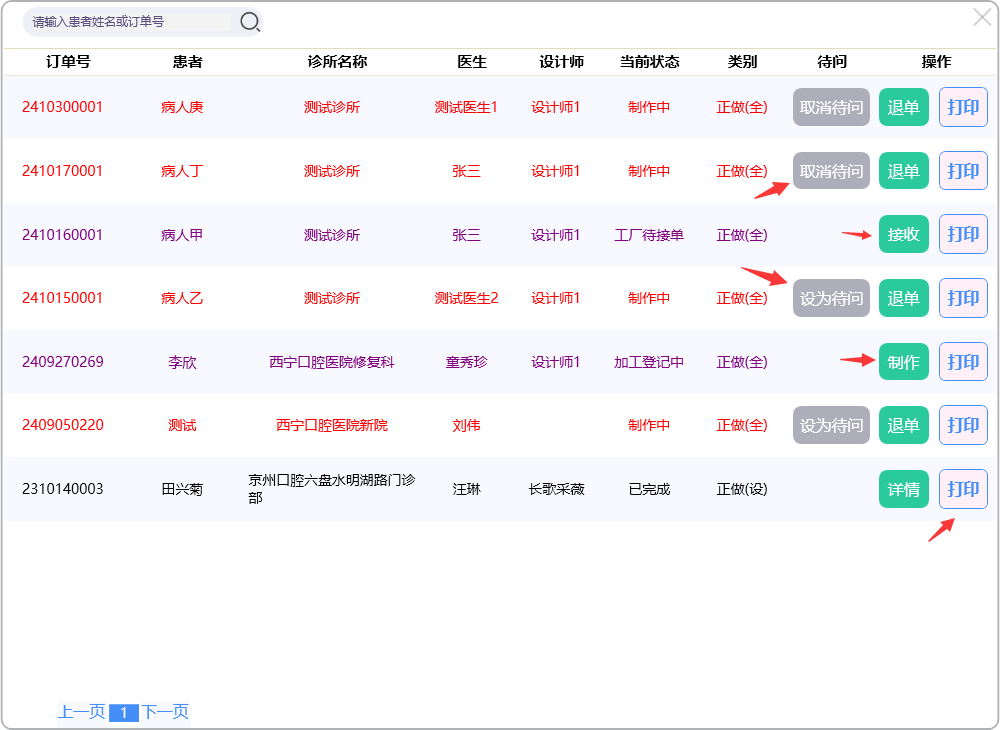Print completed order 2310140003
Screen dimensions: 1000x730
point(963,489)
